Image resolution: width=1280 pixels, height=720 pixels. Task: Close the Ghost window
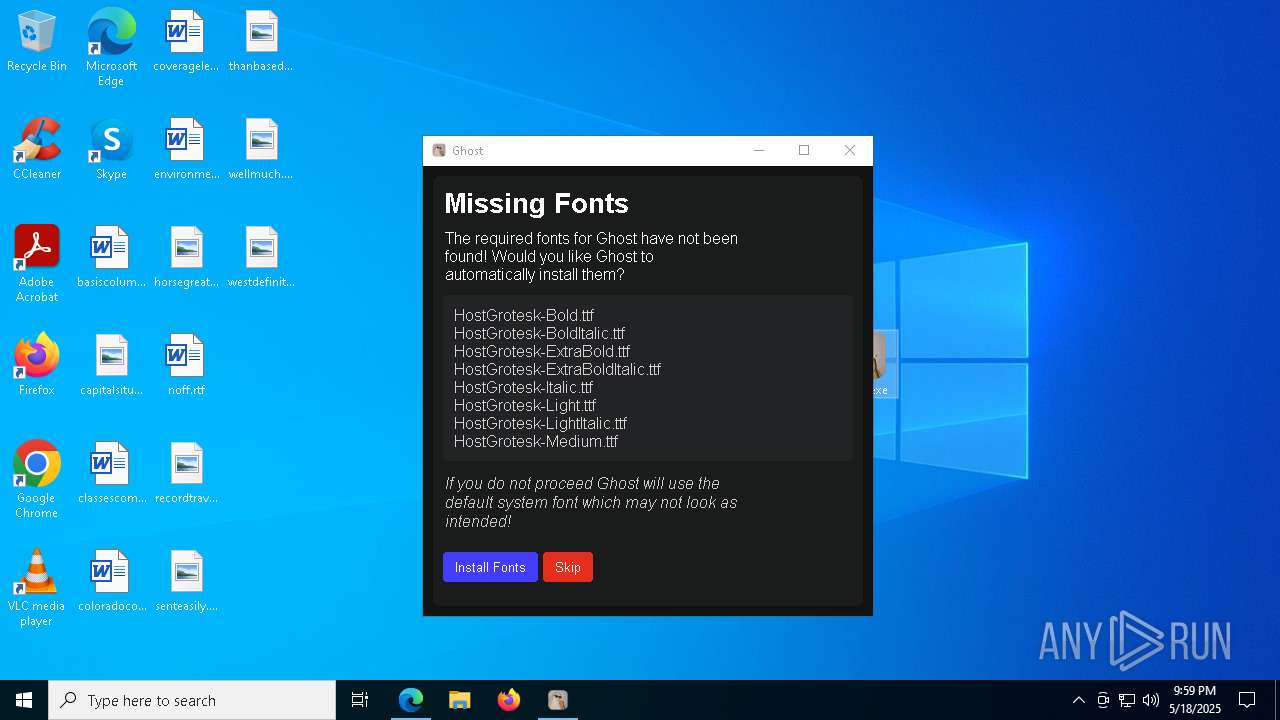click(x=850, y=150)
